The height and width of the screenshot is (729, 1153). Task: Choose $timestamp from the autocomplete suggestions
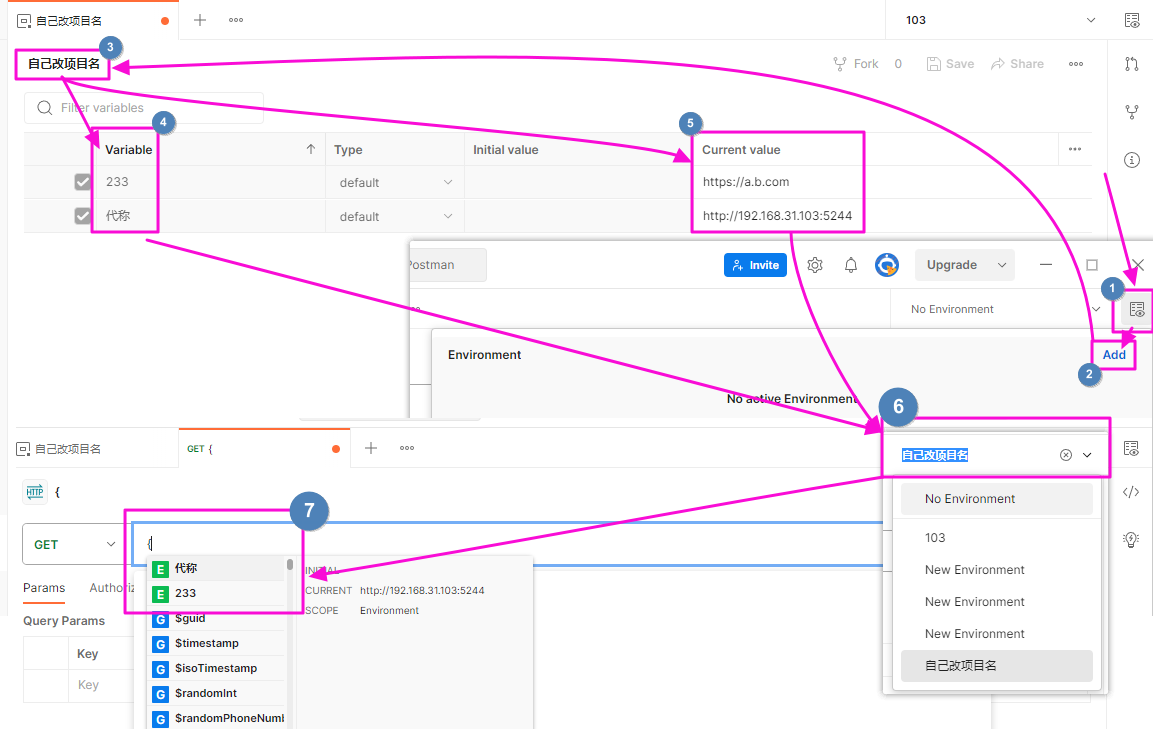[x=206, y=643]
